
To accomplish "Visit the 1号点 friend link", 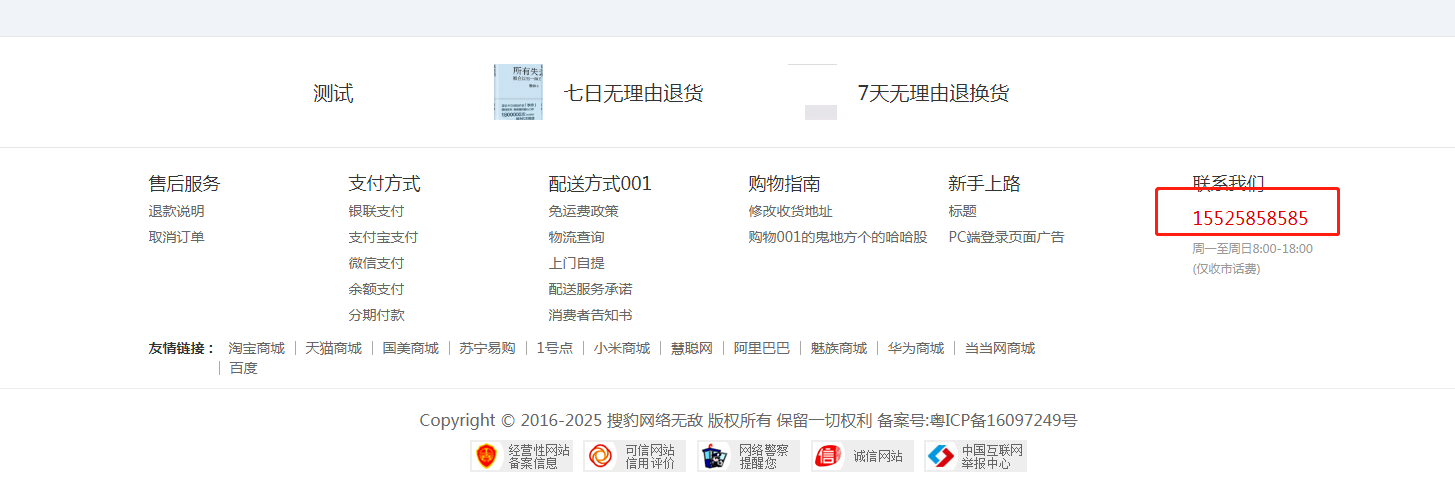I will tap(555, 348).
